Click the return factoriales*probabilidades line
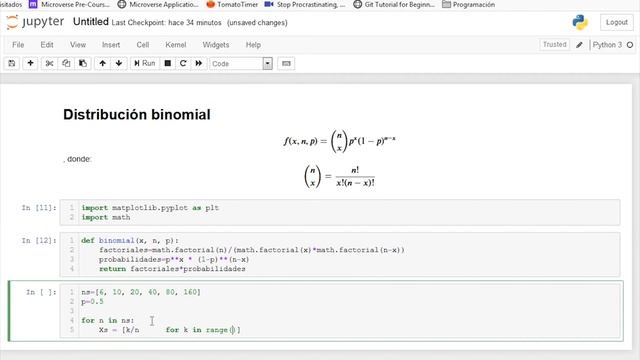Image resolution: width=640 pixels, height=360 pixels. point(172,269)
